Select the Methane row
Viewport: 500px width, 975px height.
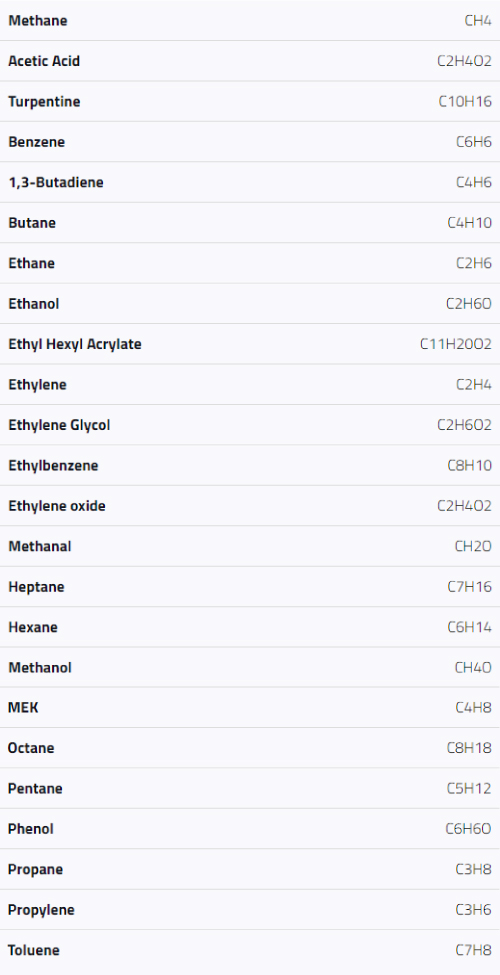[x=250, y=21]
